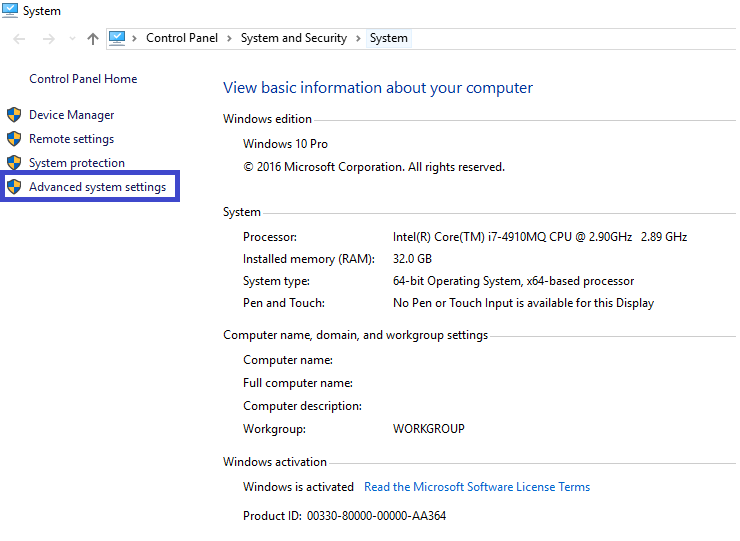Open the Device Manager link
The height and width of the screenshot is (541, 740).
71,115
